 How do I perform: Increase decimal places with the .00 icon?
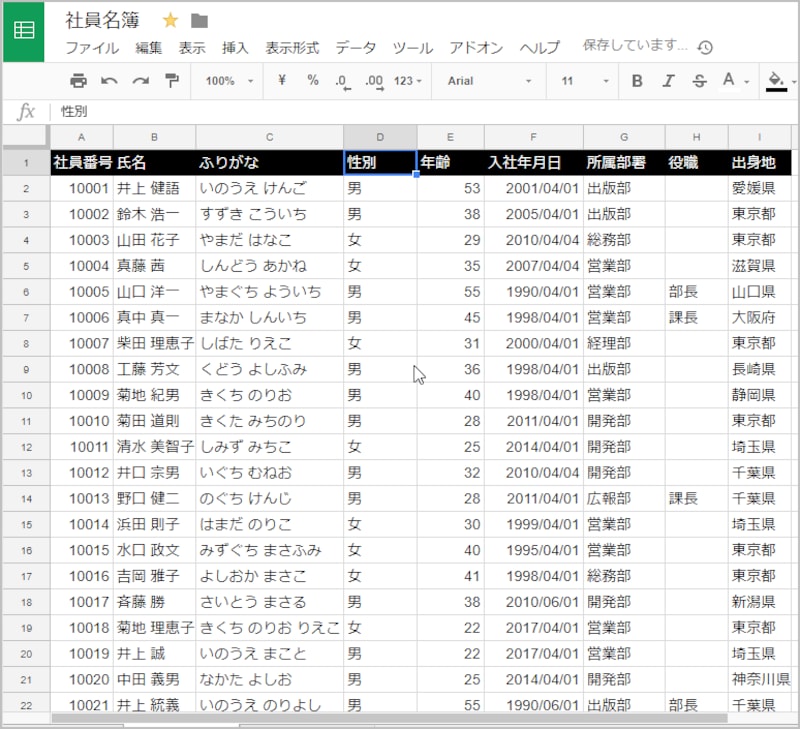click(x=372, y=81)
